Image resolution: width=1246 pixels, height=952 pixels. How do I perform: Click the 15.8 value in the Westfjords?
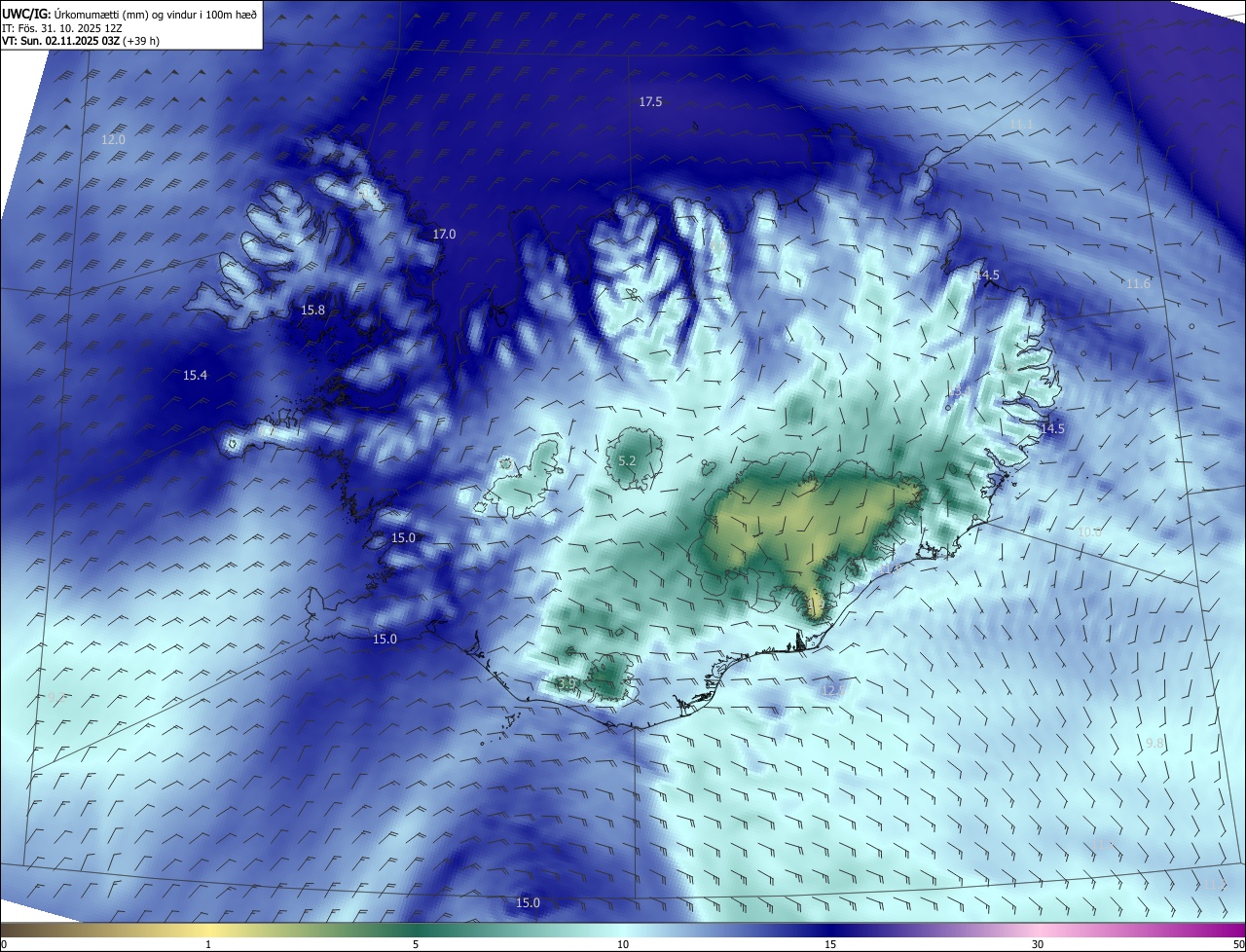point(312,311)
